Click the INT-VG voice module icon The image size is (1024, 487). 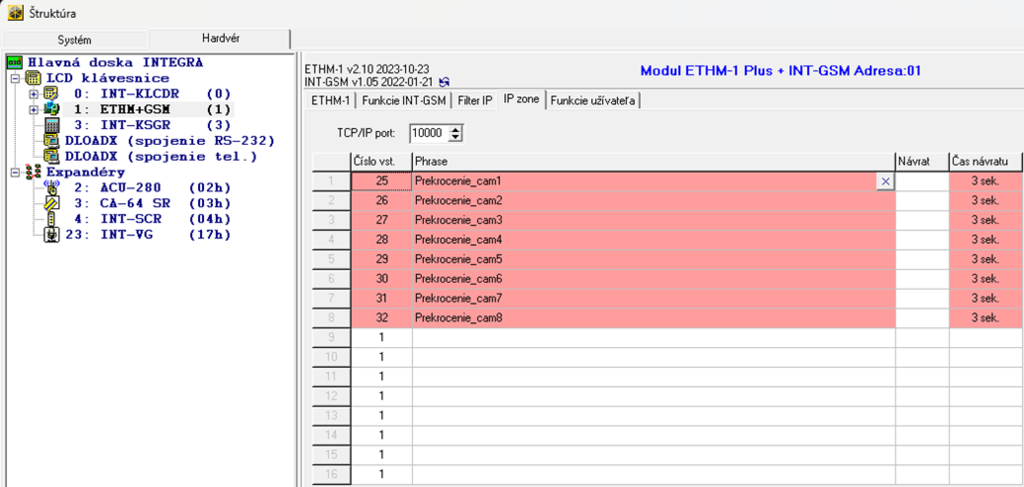(x=52, y=235)
